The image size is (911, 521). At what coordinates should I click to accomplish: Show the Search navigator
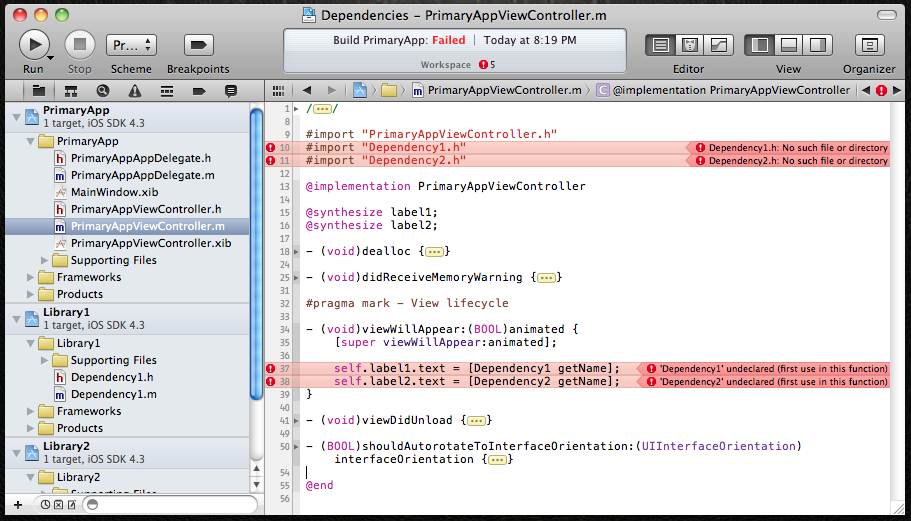tap(103, 91)
